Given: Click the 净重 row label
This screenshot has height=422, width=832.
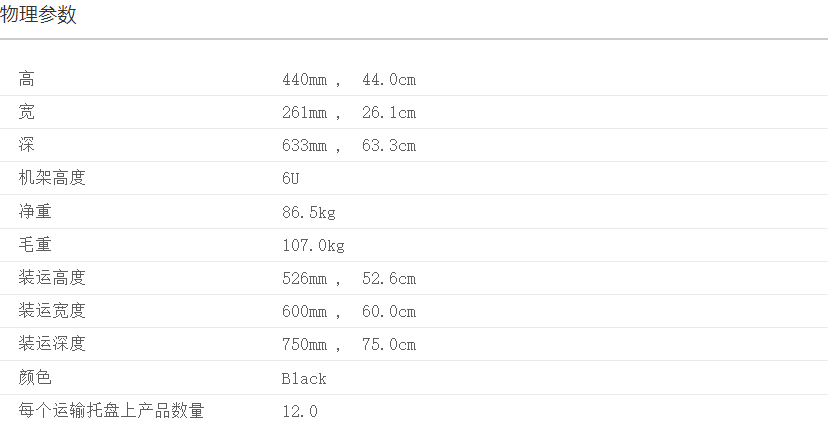Looking at the screenshot, I should tap(35, 212).
